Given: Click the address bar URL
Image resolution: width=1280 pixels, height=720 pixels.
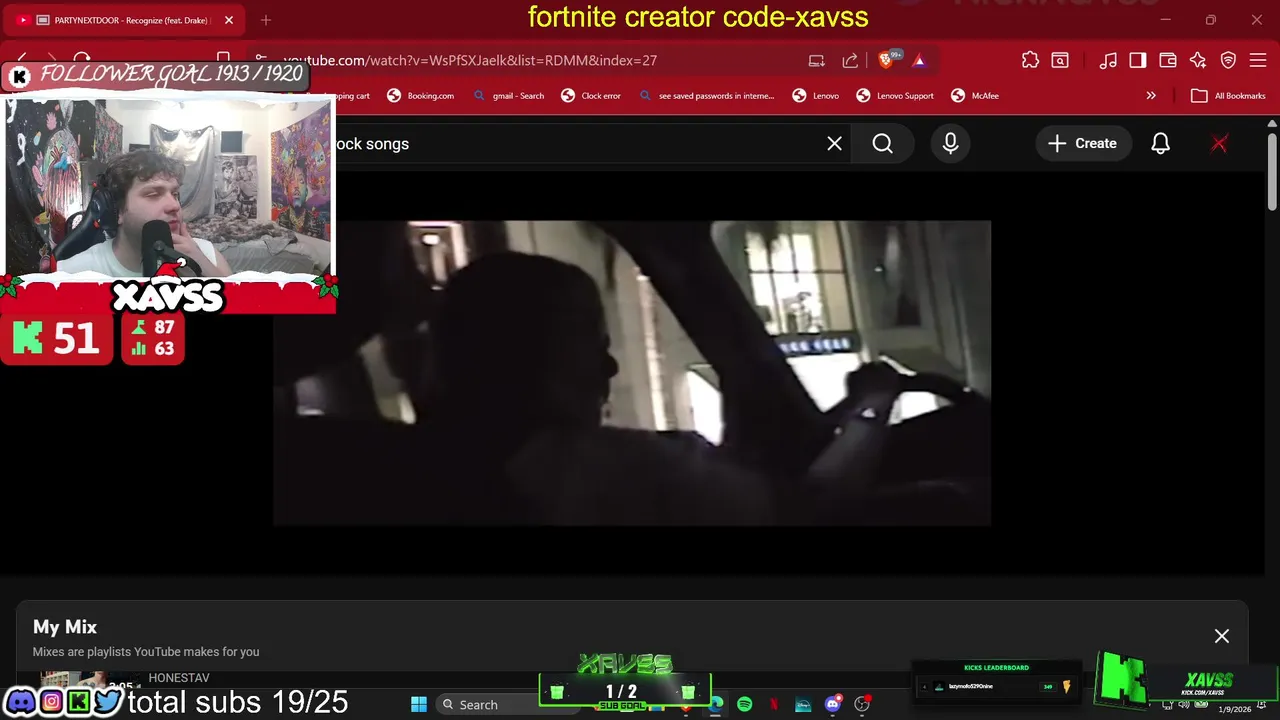Looking at the screenshot, I should 470,61.
